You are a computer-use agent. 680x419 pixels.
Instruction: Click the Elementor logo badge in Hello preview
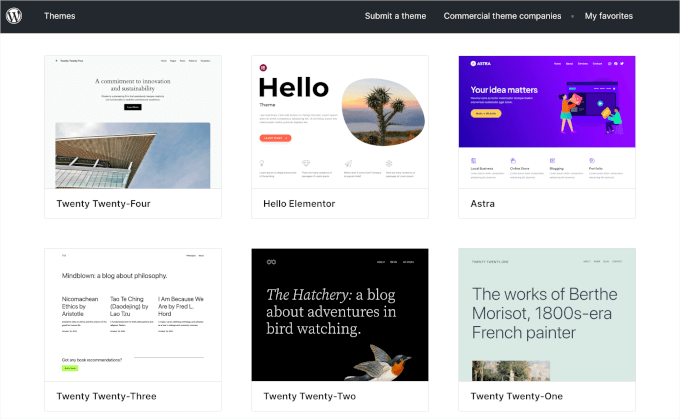[x=263, y=68]
